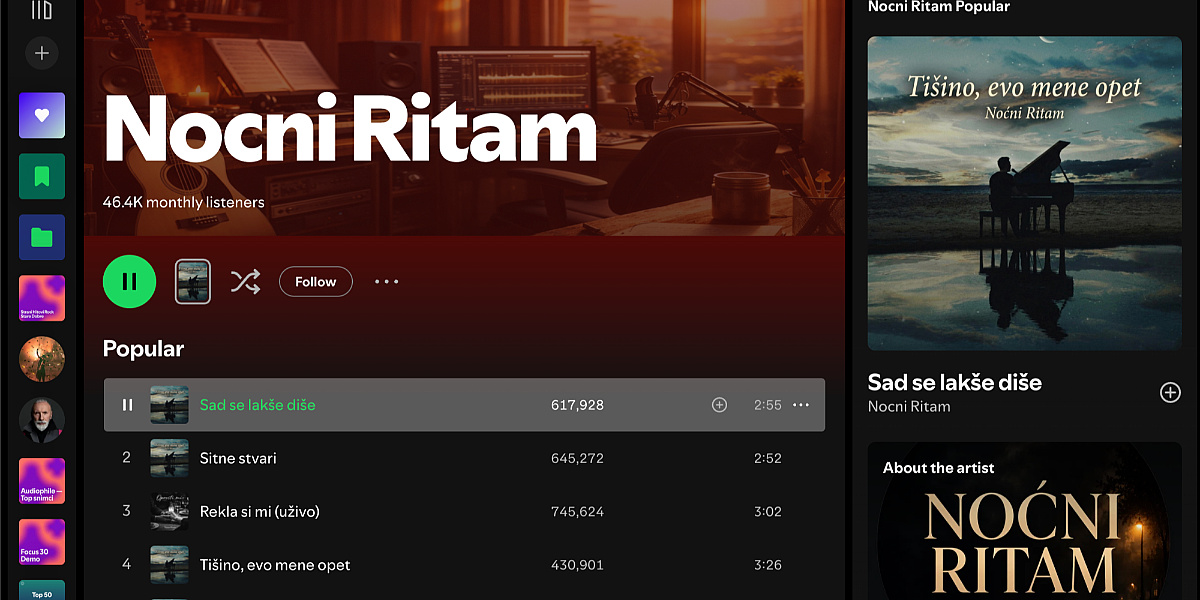Open Your Library icon in sidebar
This screenshot has width=1200, height=600.
click(41, 9)
